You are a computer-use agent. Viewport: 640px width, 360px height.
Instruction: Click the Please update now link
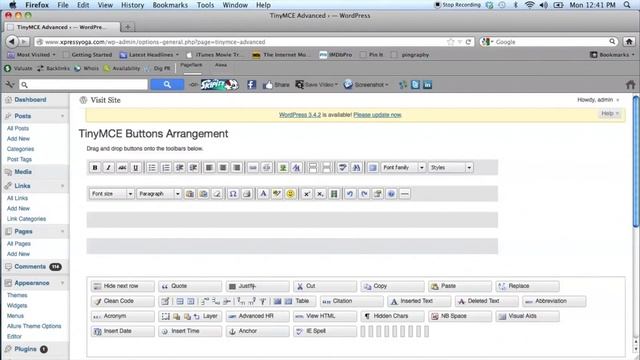tap(377, 115)
